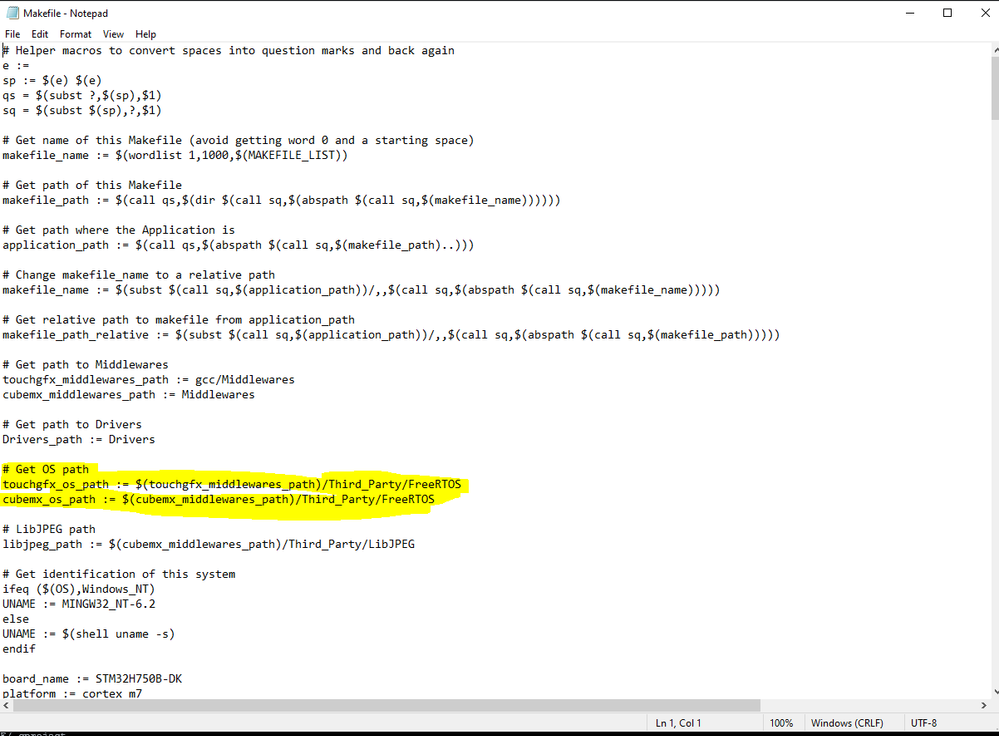The width and height of the screenshot is (999, 736).
Task: Click the '# LibJPEG path' comment
Action: pyautogui.click(x=48, y=530)
